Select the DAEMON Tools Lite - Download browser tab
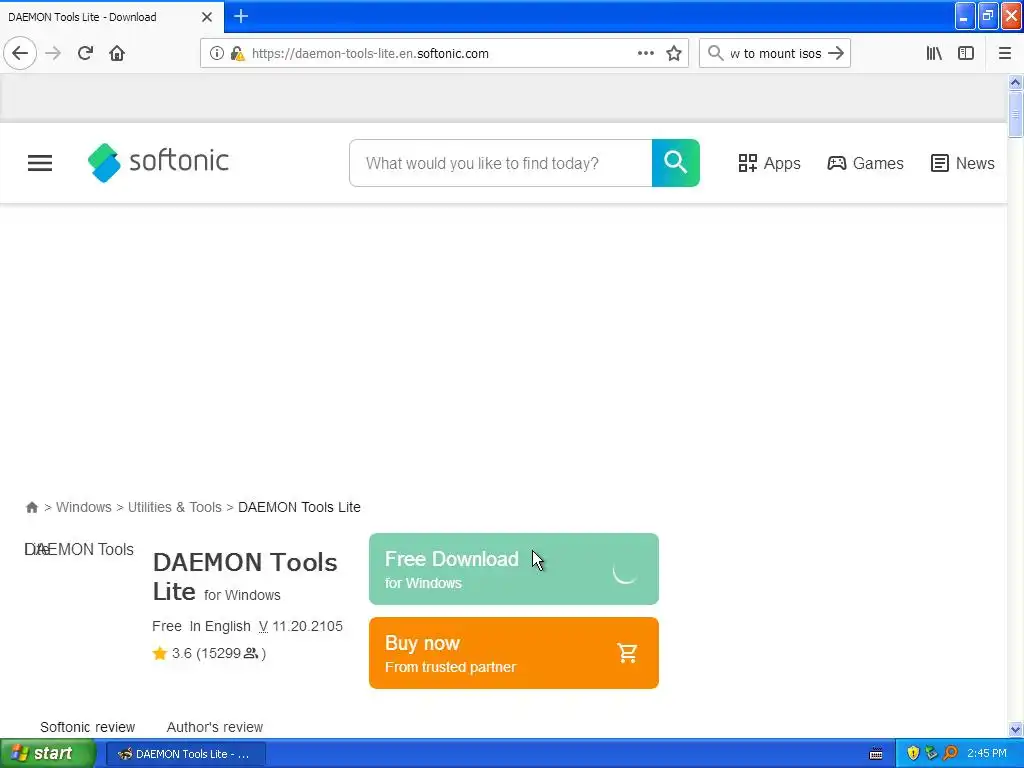 tap(111, 17)
